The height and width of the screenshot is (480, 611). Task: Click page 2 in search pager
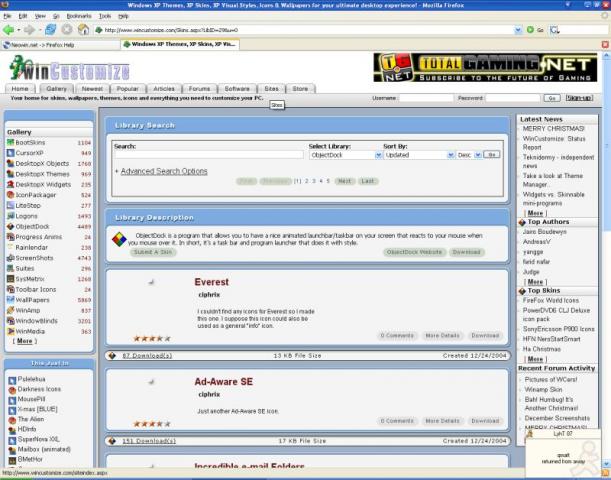[x=307, y=181]
